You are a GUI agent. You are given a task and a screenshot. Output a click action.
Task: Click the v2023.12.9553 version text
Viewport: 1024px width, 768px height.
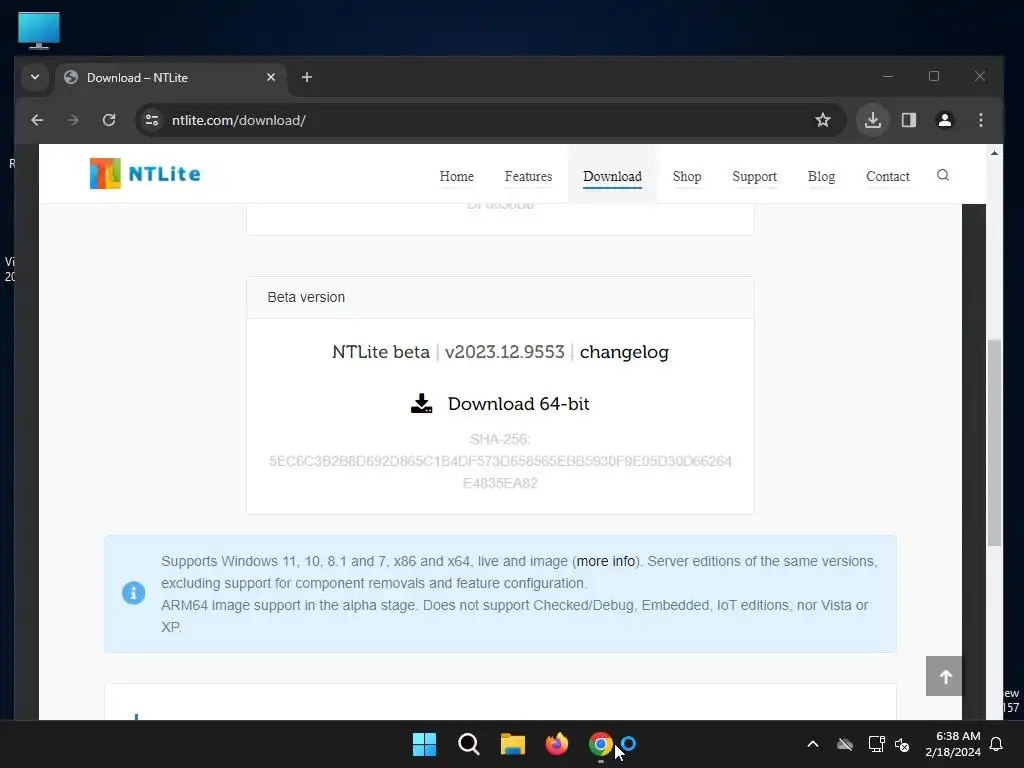504,352
